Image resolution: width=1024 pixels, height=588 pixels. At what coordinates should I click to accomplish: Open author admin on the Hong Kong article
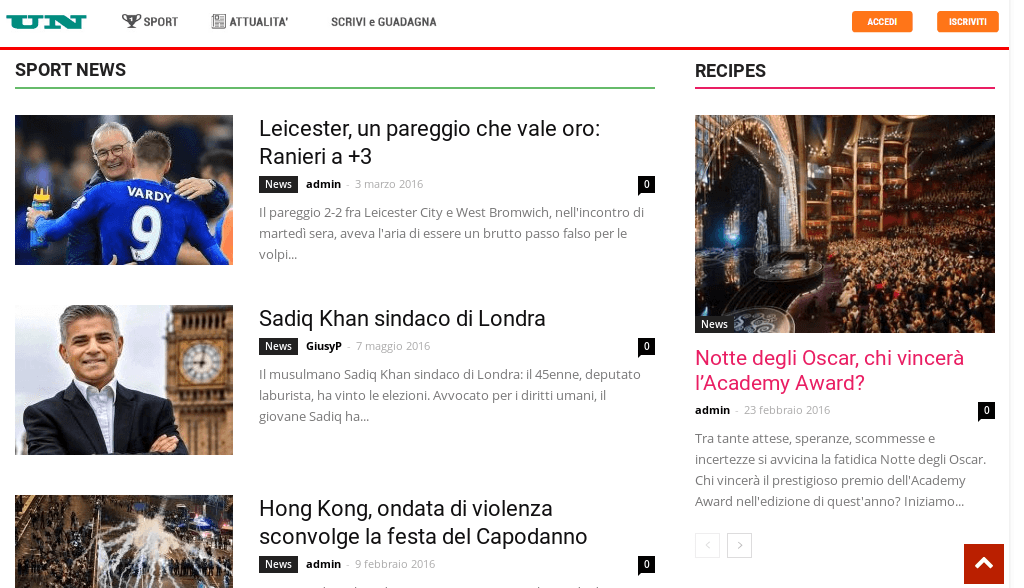tap(323, 564)
